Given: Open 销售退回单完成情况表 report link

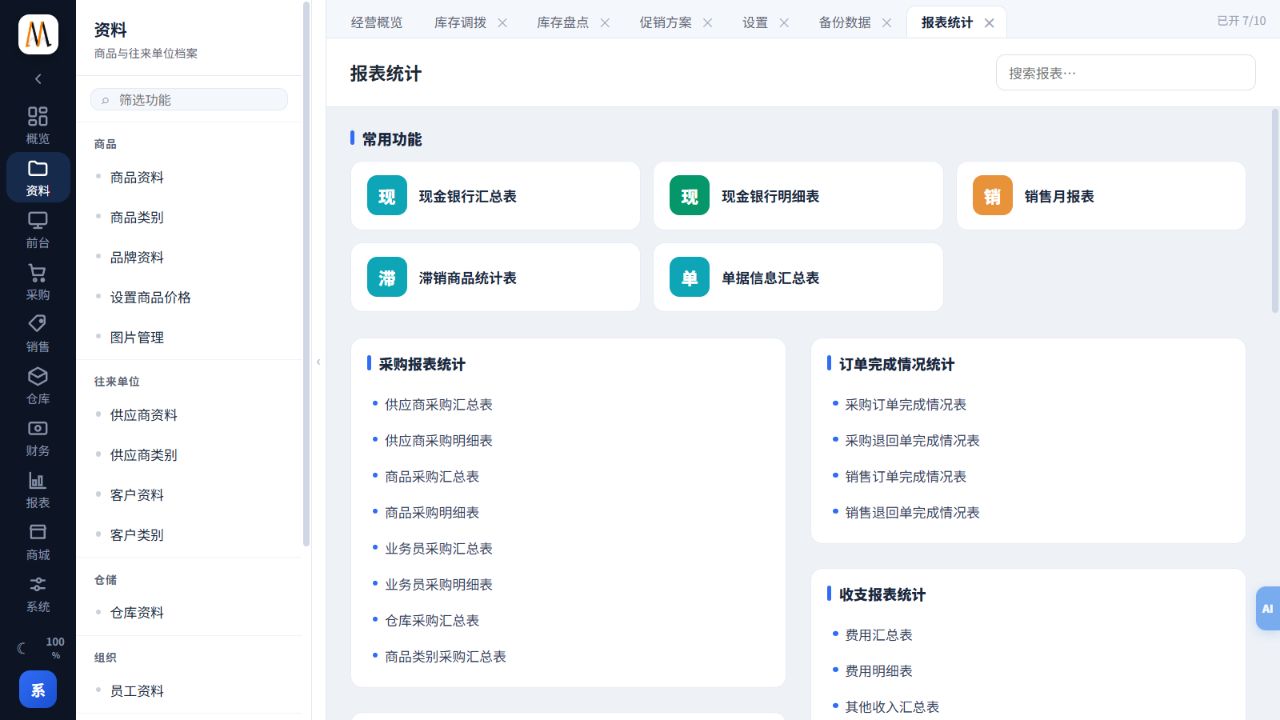Looking at the screenshot, I should click(912, 513).
